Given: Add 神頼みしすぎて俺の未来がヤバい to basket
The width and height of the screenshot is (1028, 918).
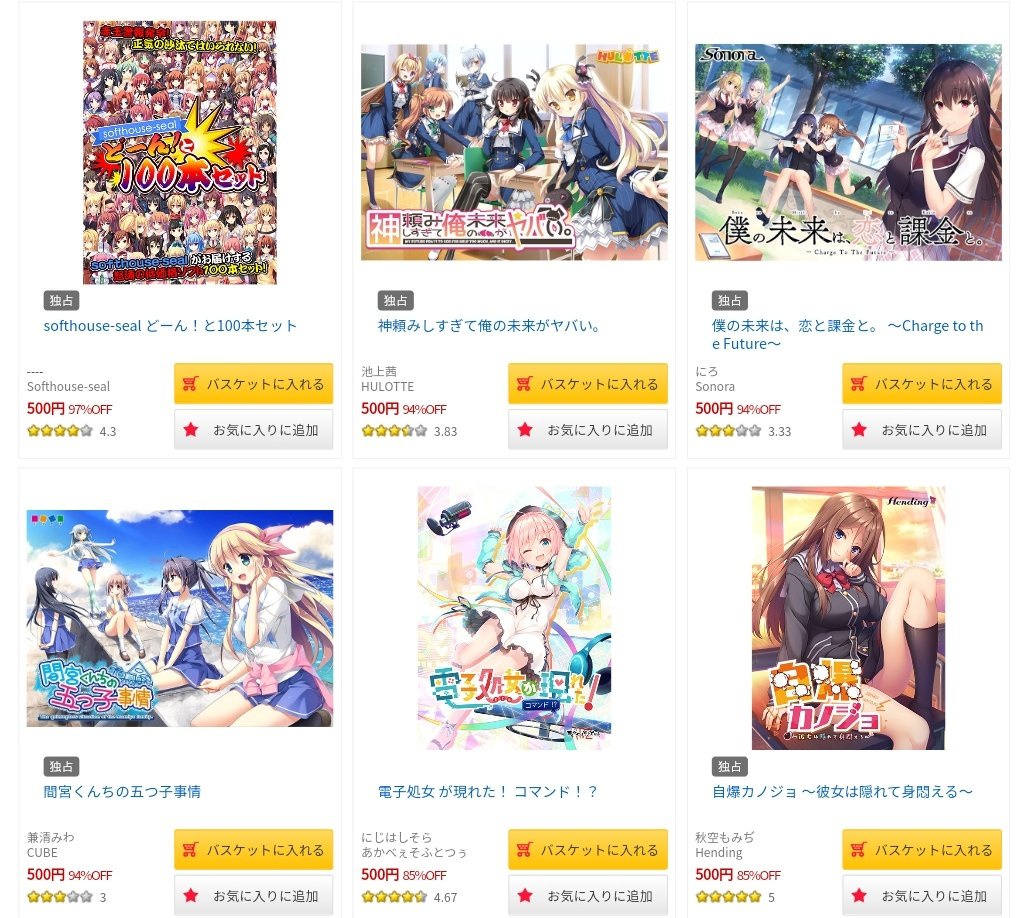Looking at the screenshot, I should [587, 384].
